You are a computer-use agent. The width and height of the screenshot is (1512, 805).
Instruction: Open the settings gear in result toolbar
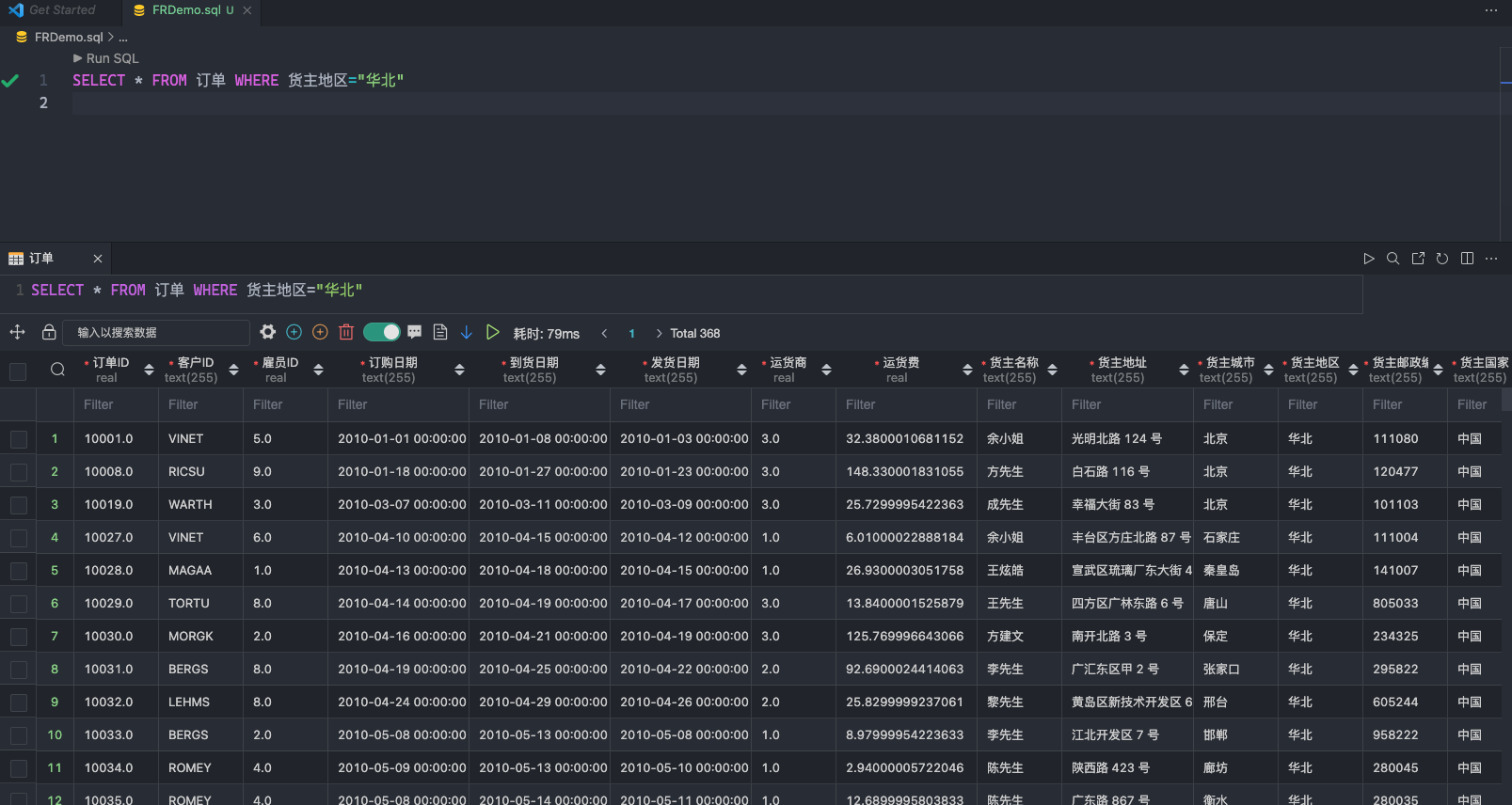pos(268,332)
